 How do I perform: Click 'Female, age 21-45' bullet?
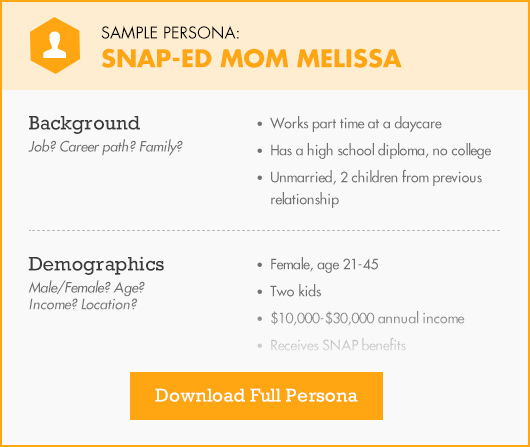click(324, 265)
